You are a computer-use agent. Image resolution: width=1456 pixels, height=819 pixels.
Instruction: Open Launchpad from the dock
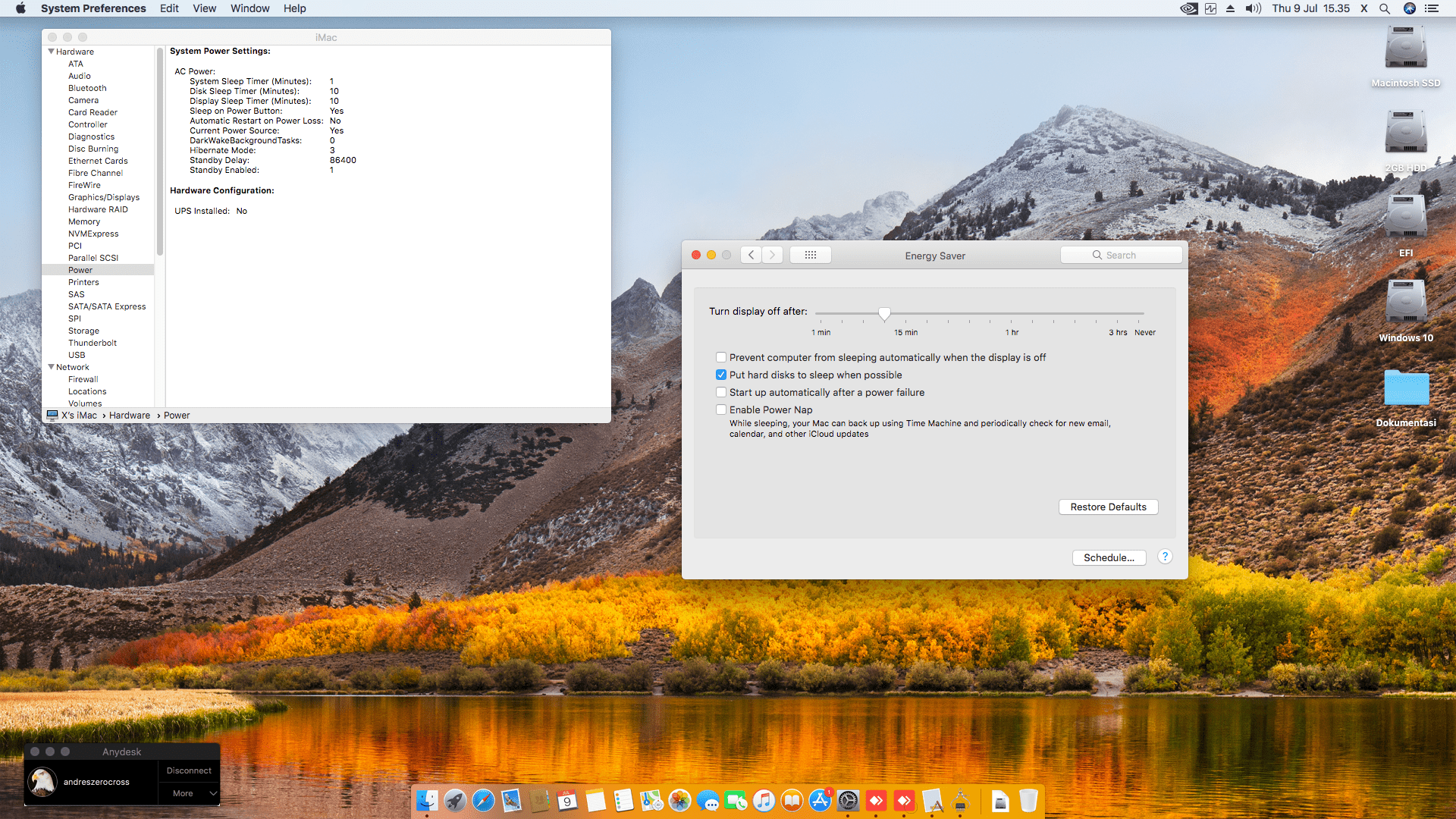pos(455,801)
